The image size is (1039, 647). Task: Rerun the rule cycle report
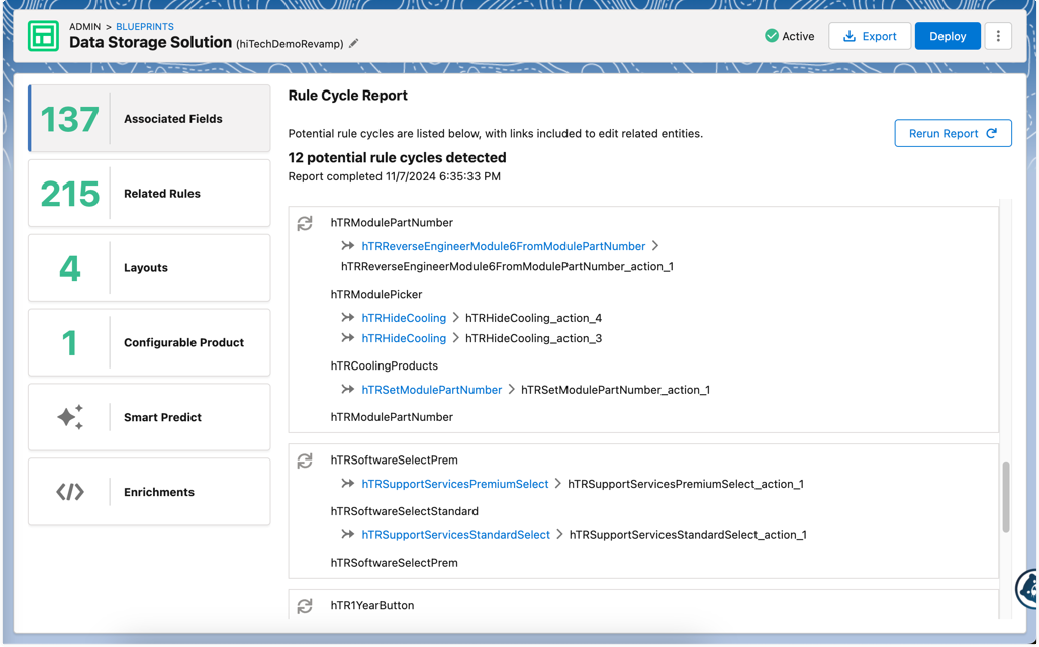pyautogui.click(x=953, y=133)
